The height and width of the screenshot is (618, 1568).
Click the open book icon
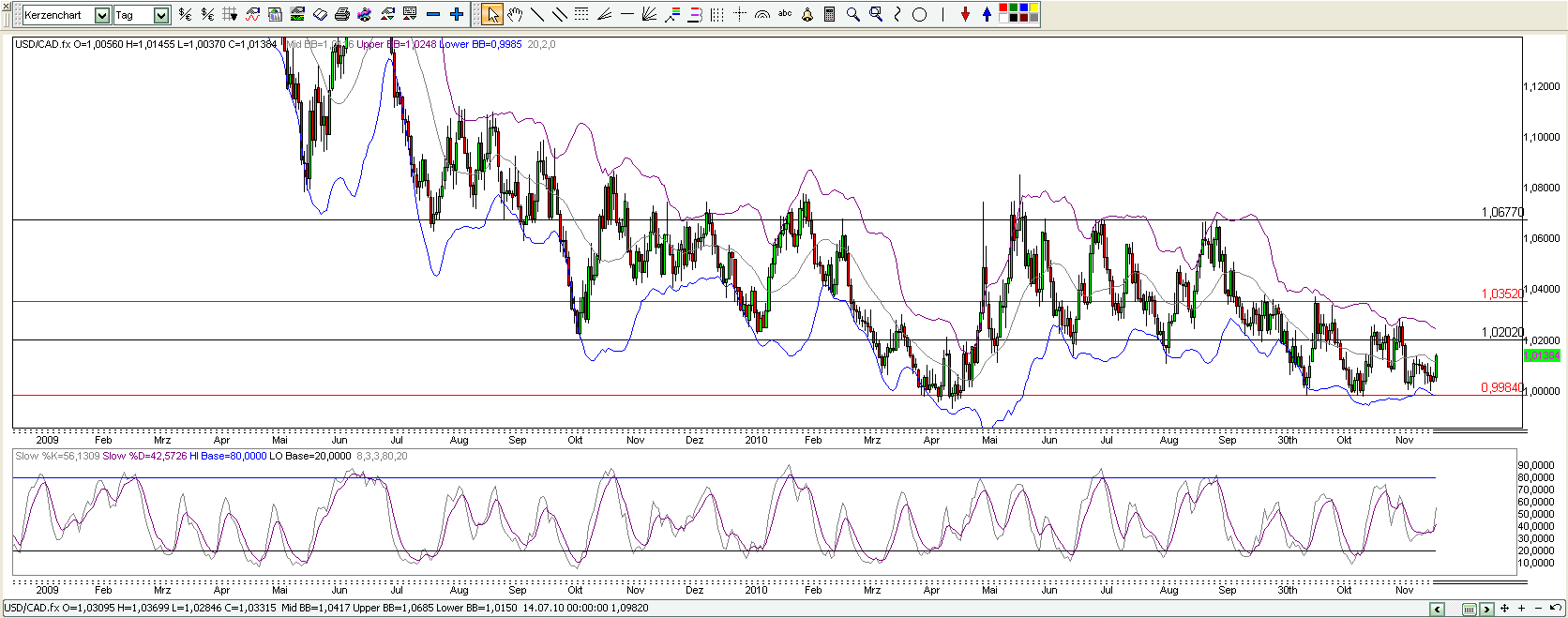tap(320, 14)
